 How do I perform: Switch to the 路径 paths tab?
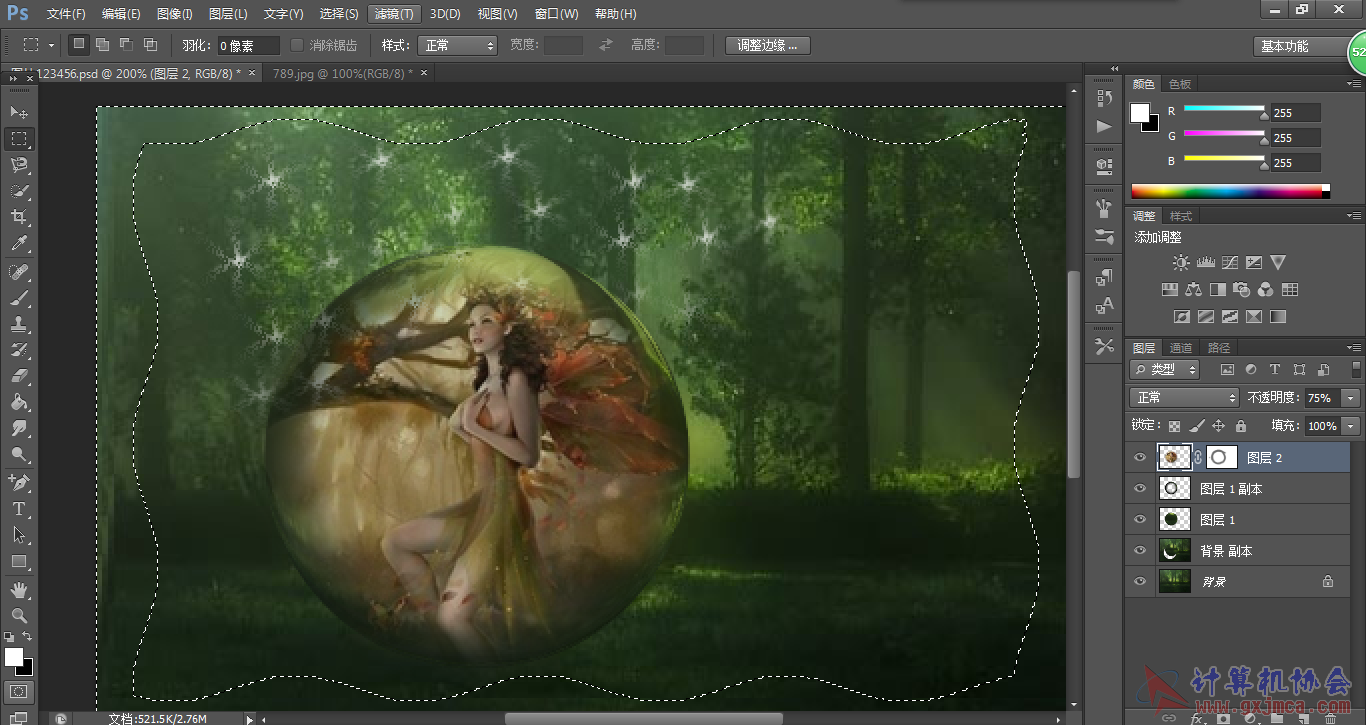(1219, 348)
